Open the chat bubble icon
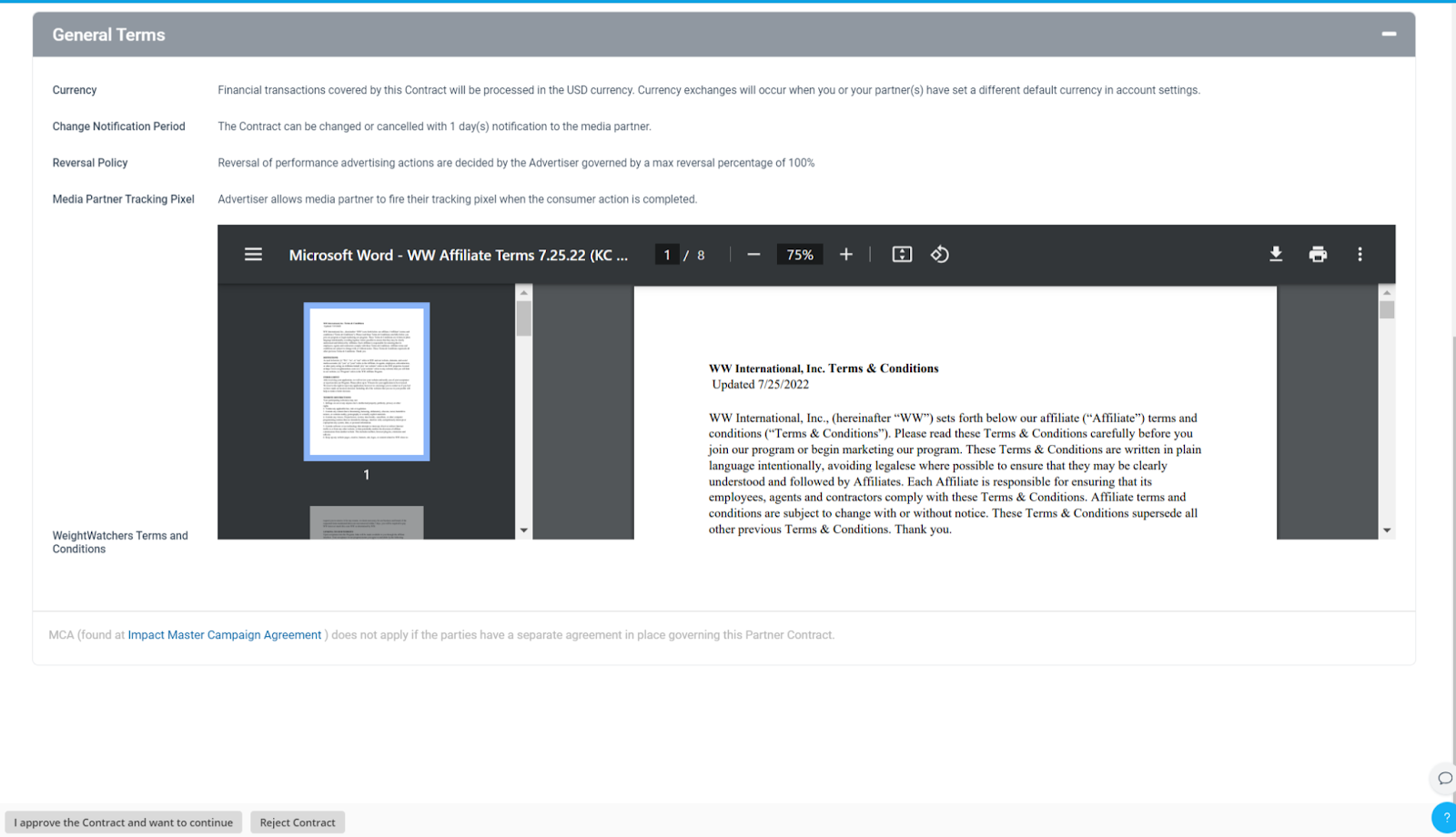 click(x=1444, y=778)
